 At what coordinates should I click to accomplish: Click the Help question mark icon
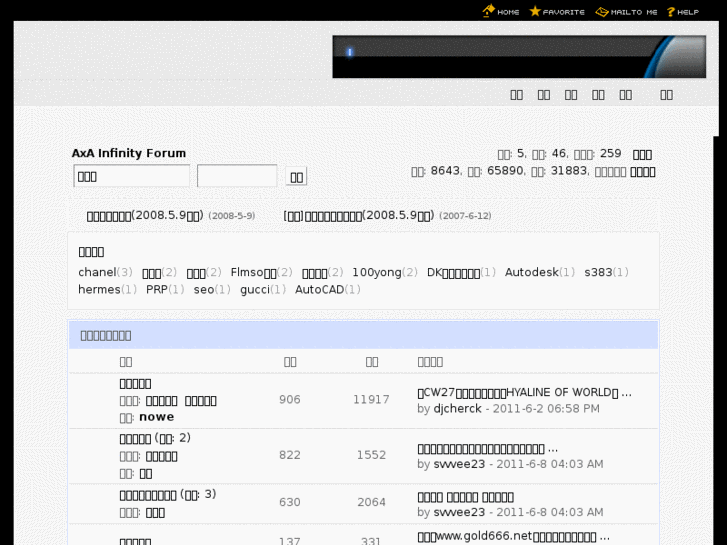[671, 11]
